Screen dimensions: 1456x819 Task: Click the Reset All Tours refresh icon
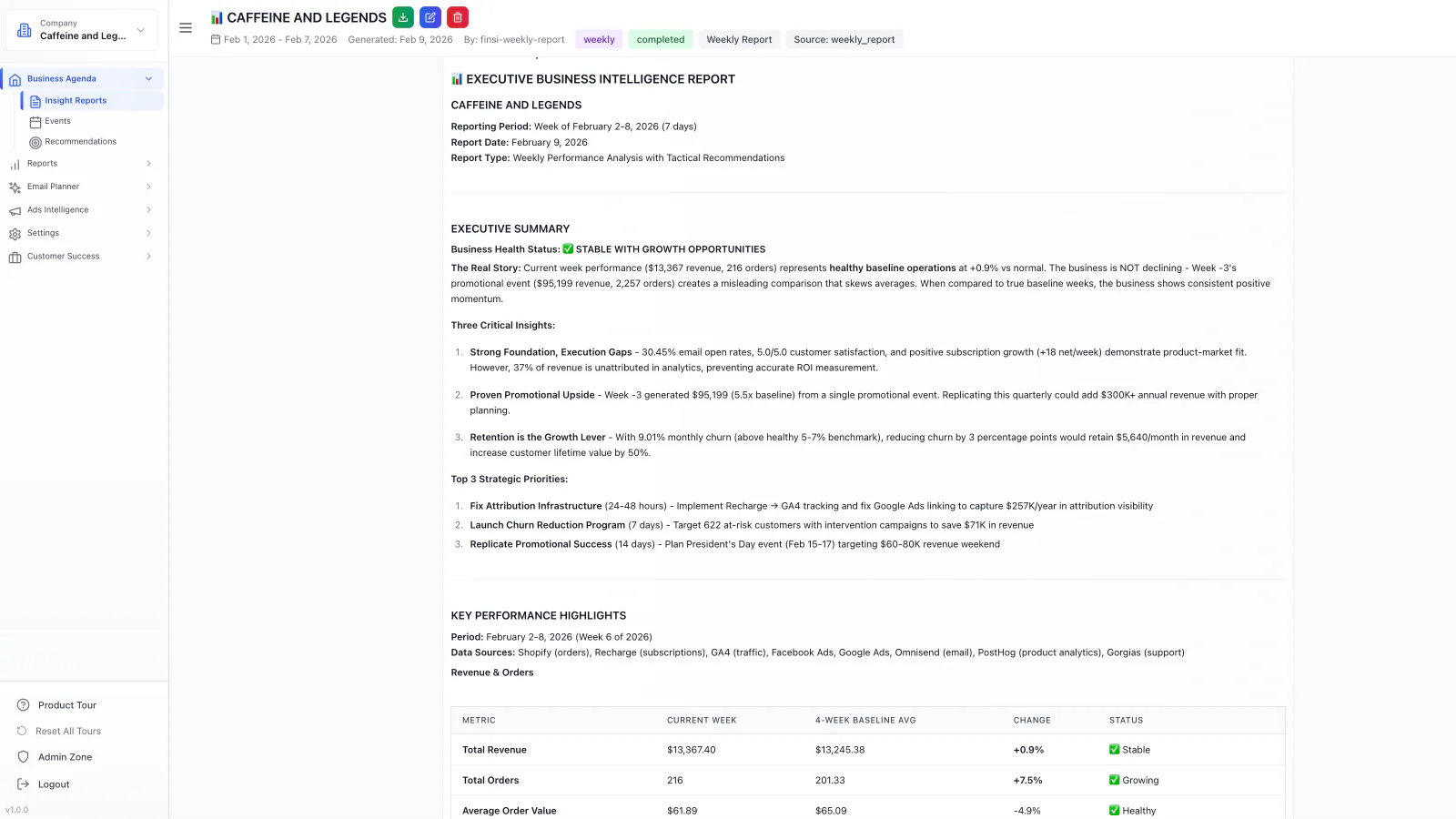pos(22,731)
